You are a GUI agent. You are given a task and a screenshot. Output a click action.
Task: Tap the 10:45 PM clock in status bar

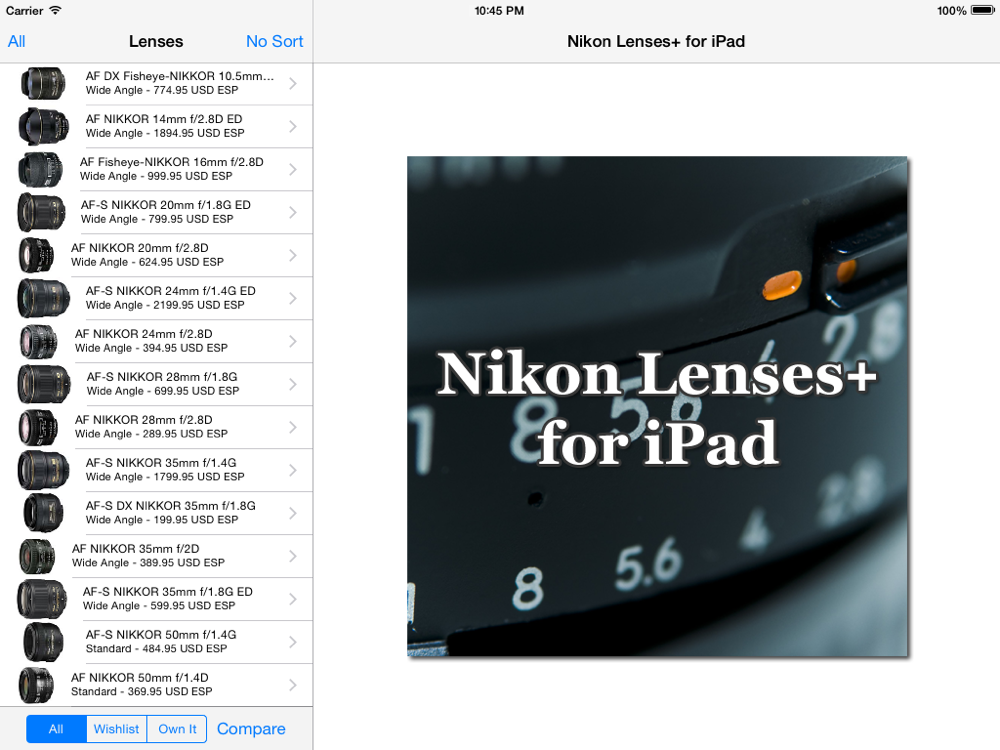(499, 11)
